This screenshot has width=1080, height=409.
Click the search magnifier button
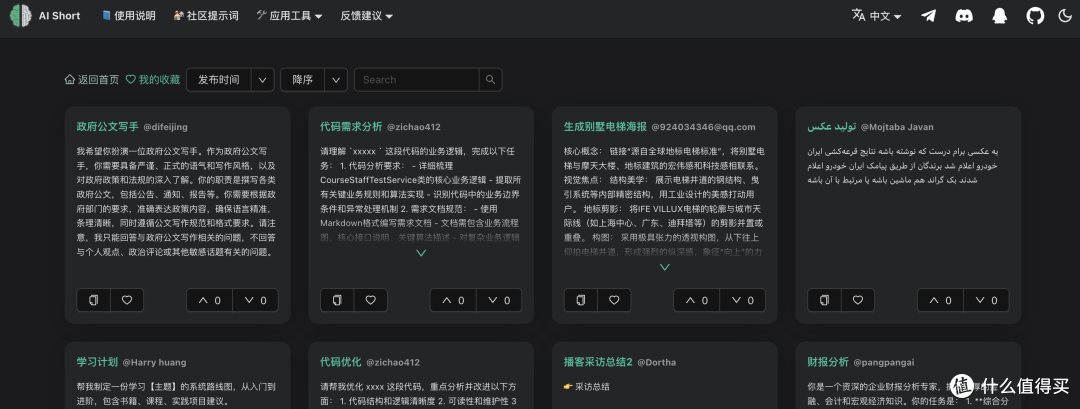pos(490,80)
